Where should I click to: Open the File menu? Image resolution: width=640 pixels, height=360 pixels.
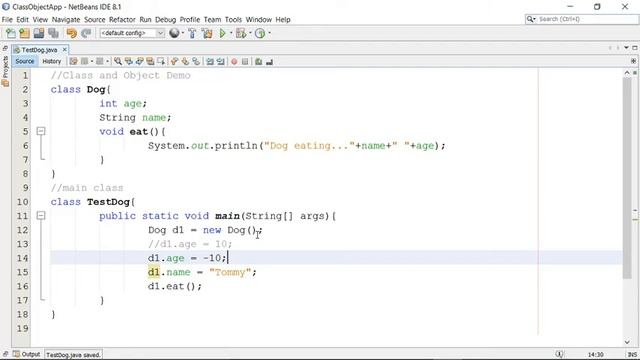[x=7, y=20]
